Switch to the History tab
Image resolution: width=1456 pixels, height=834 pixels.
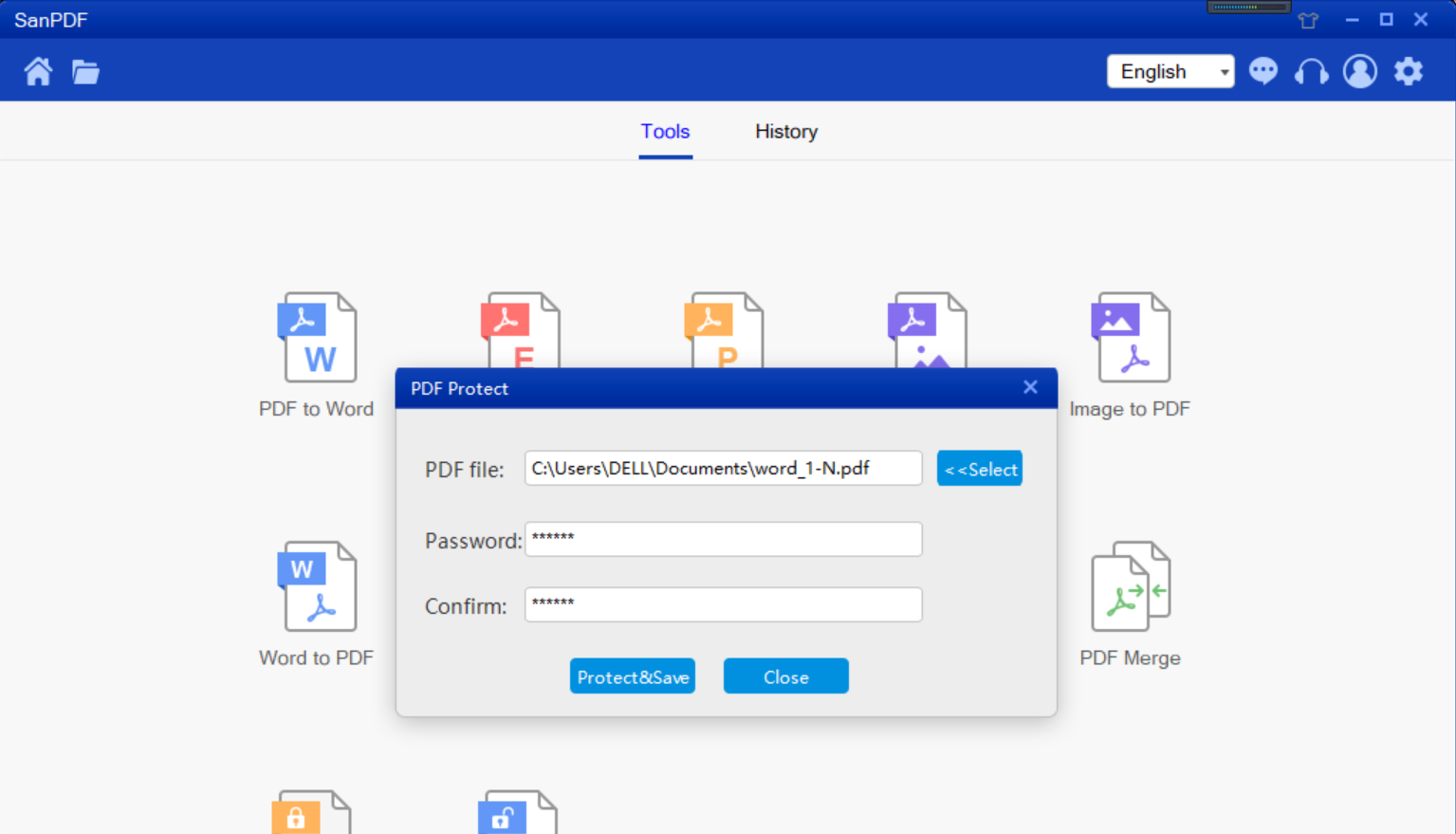pyautogui.click(x=785, y=132)
